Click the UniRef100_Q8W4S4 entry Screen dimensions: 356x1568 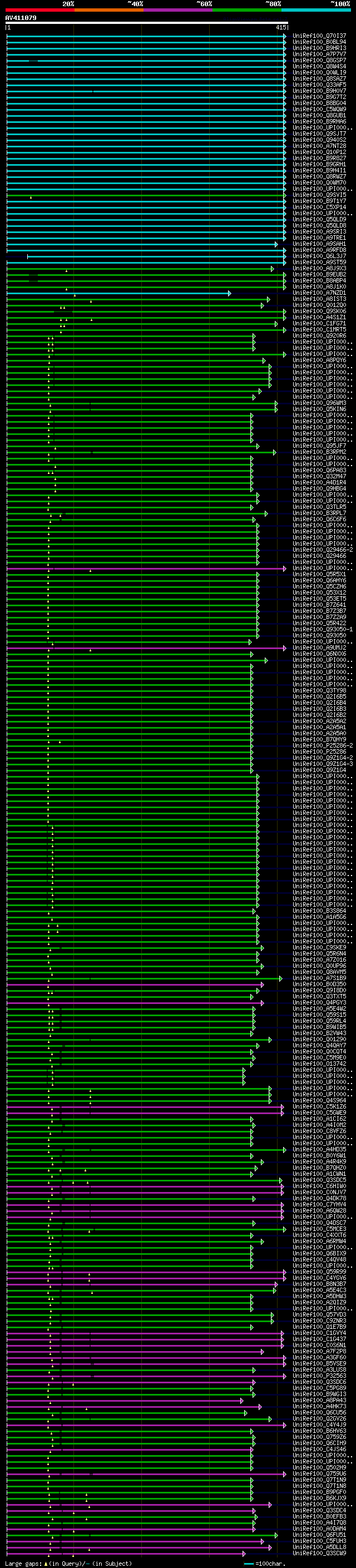tap(319, 66)
